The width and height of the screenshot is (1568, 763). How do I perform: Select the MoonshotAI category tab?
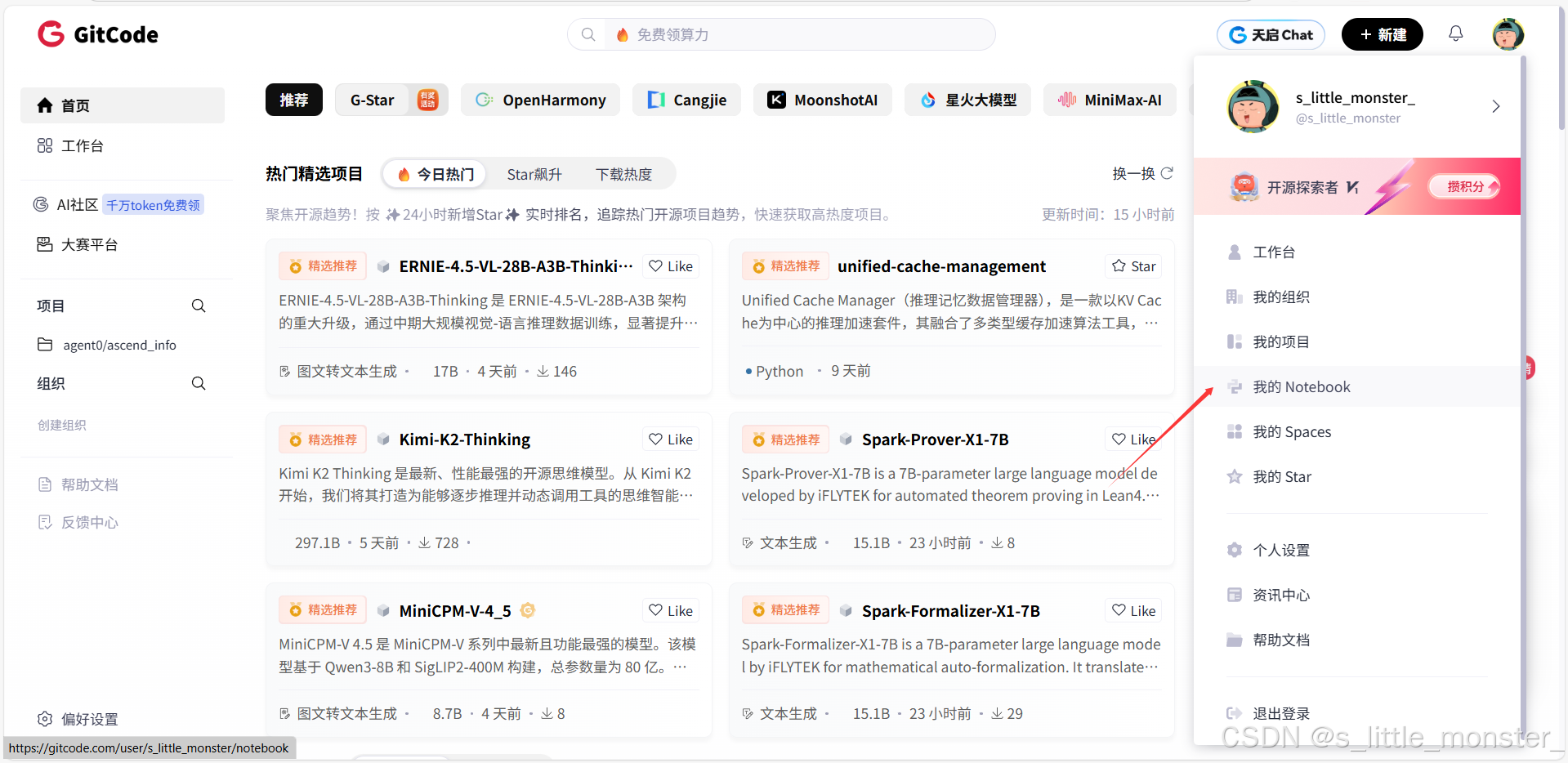pyautogui.click(x=823, y=100)
